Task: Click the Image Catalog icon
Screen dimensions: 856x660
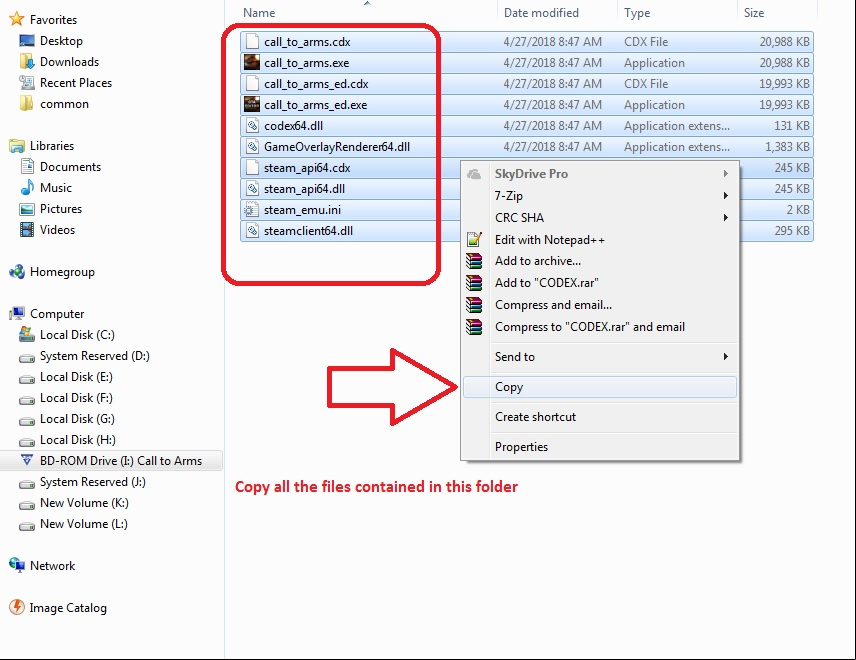Action: pyautogui.click(x=17, y=607)
